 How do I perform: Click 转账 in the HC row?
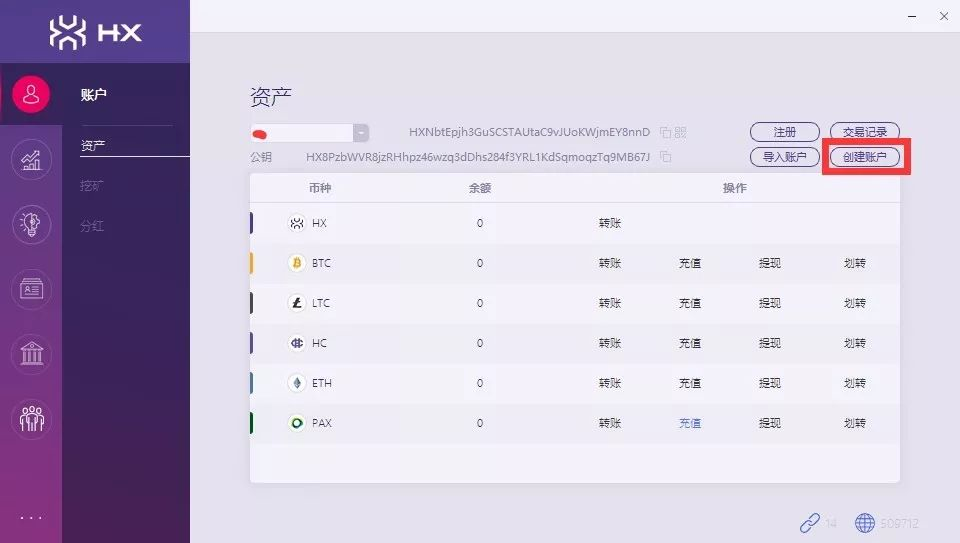click(610, 343)
